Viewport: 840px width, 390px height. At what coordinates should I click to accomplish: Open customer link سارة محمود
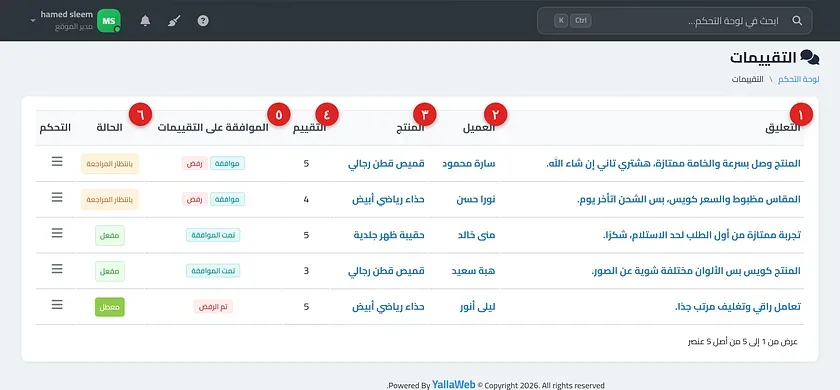(469, 164)
